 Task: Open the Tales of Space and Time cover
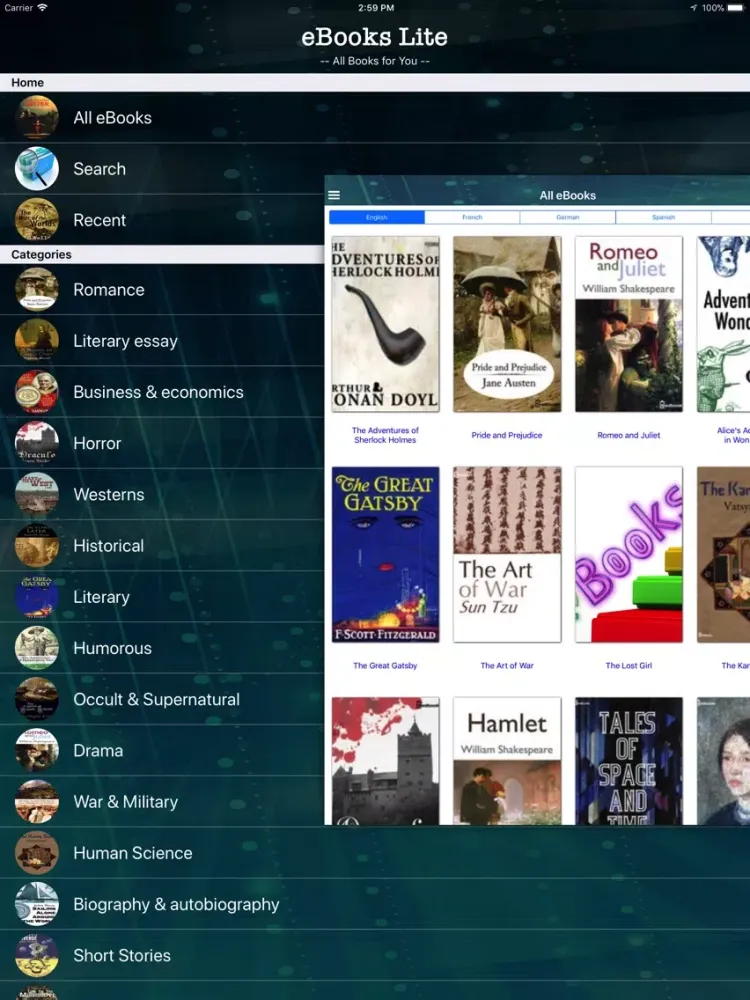629,761
